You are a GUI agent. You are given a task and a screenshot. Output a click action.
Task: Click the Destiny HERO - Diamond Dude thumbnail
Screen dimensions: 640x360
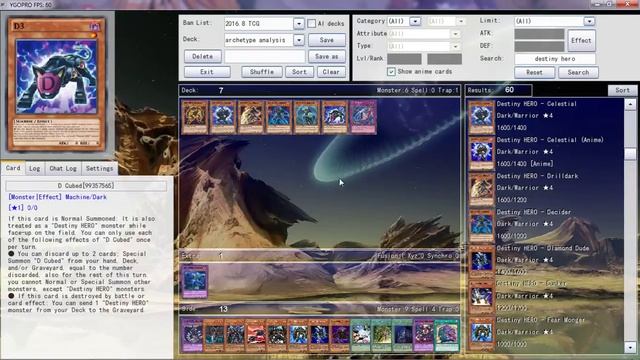[481, 262]
